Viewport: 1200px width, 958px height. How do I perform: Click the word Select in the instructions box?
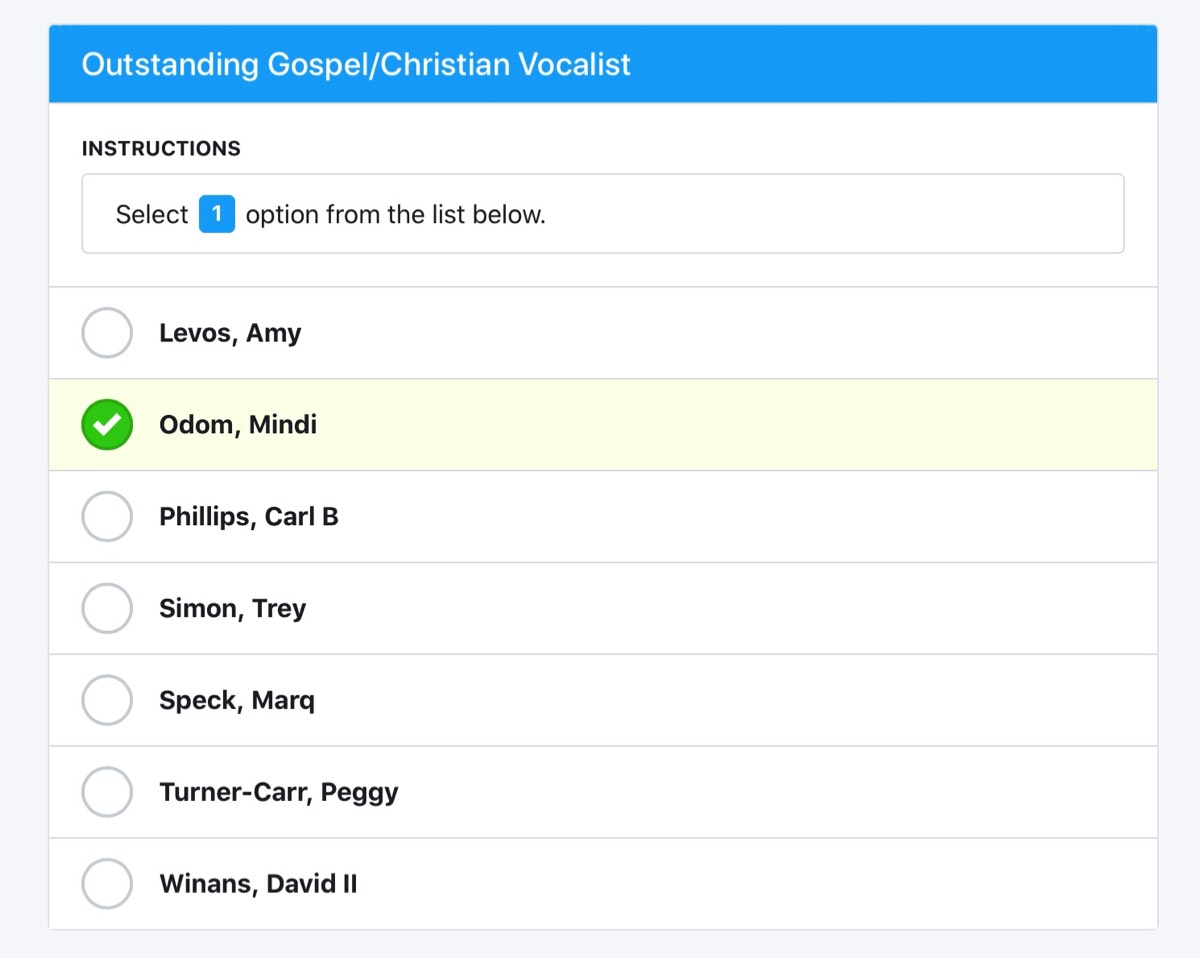point(152,215)
